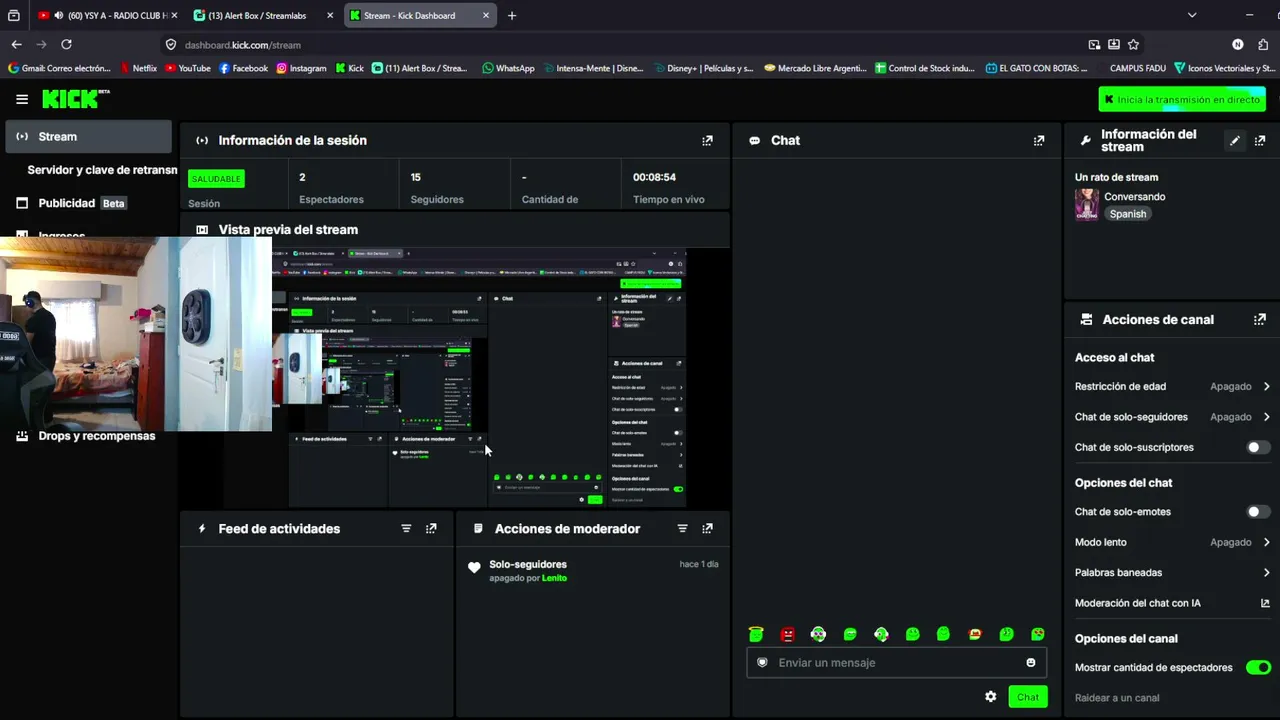Go back in browser history
This screenshot has height=720, width=1280.
click(16, 44)
